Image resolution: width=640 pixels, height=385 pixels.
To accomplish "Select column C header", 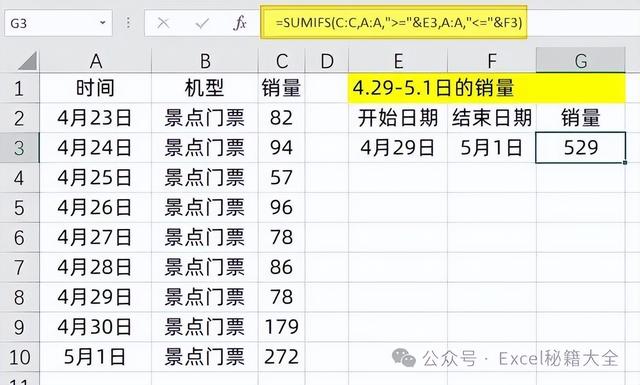I will [282, 61].
